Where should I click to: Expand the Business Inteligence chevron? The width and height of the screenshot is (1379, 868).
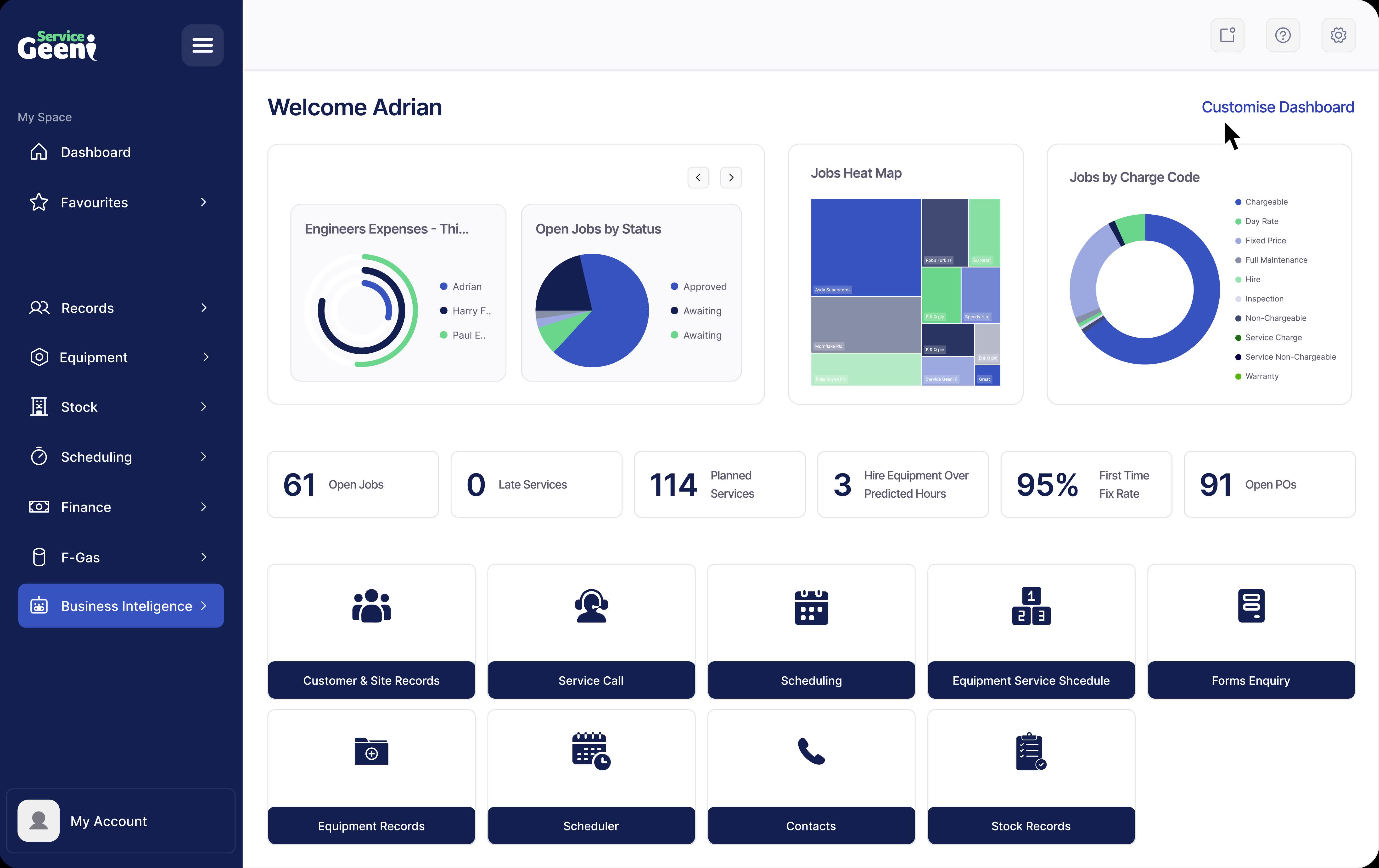(203, 606)
